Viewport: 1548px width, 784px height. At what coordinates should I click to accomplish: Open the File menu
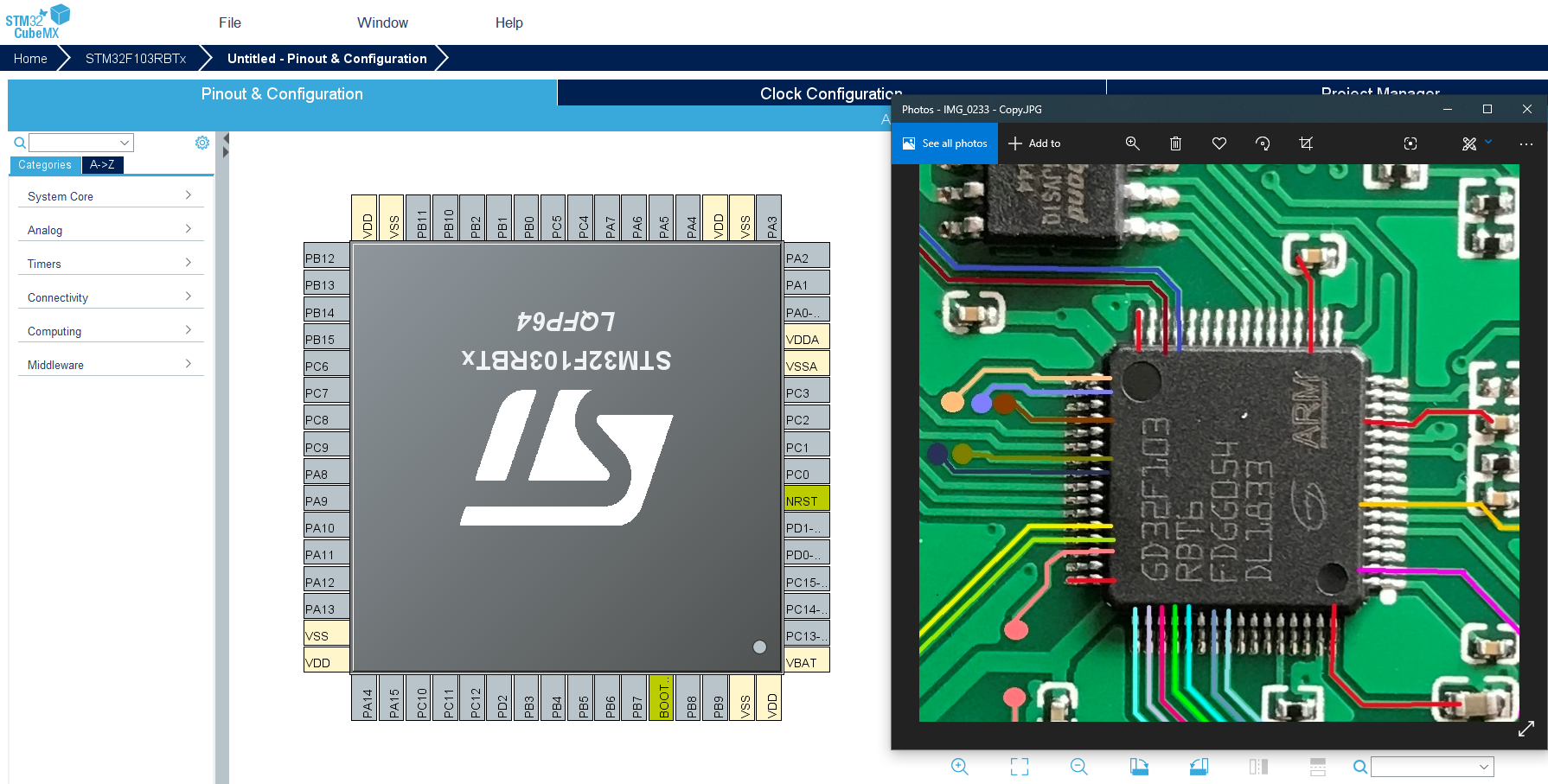[230, 22]
